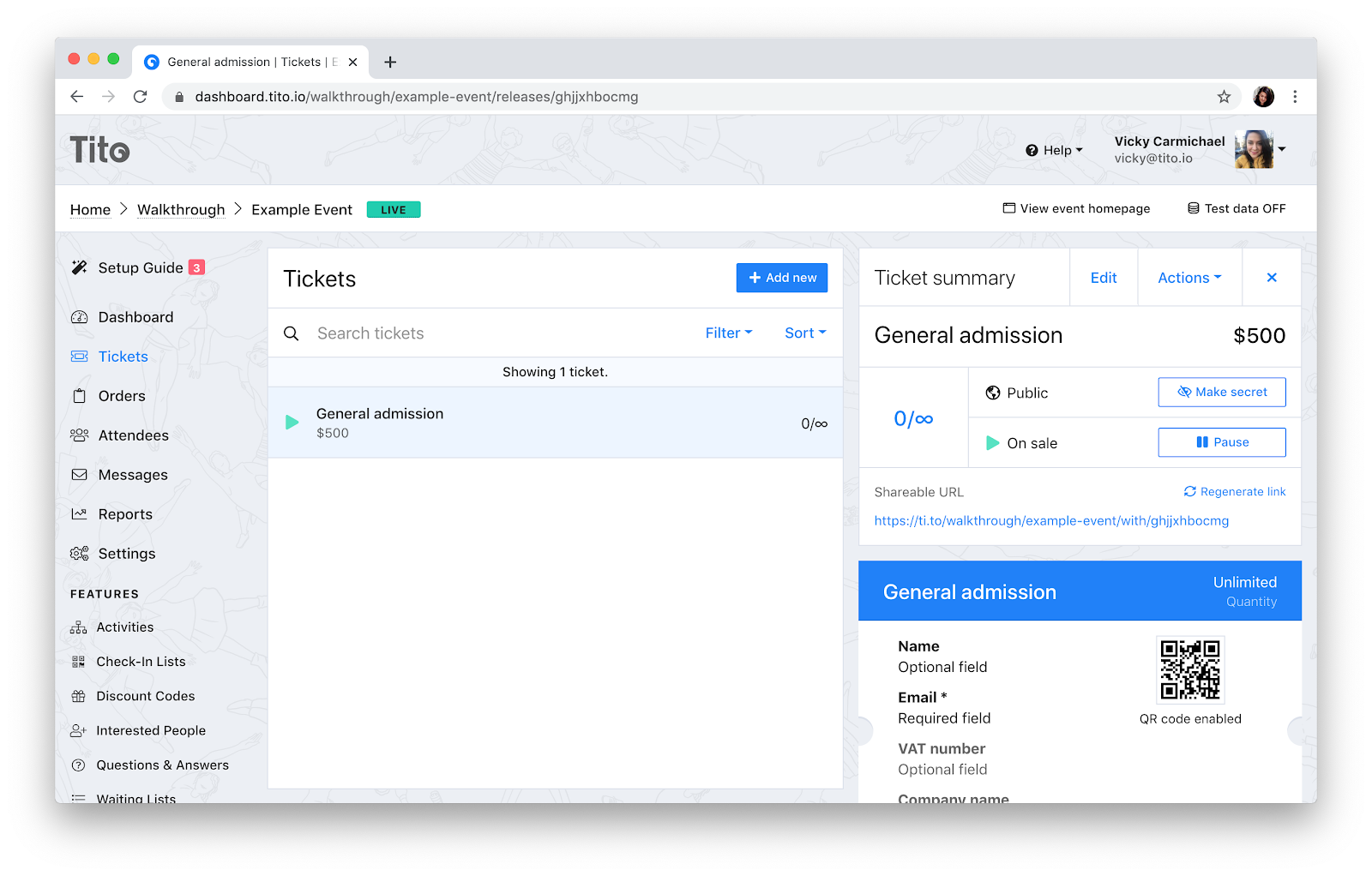Viewport: 1372px width, 876px height.
Task: Open the Filter dropdown
Action: (x=729, y=333)
